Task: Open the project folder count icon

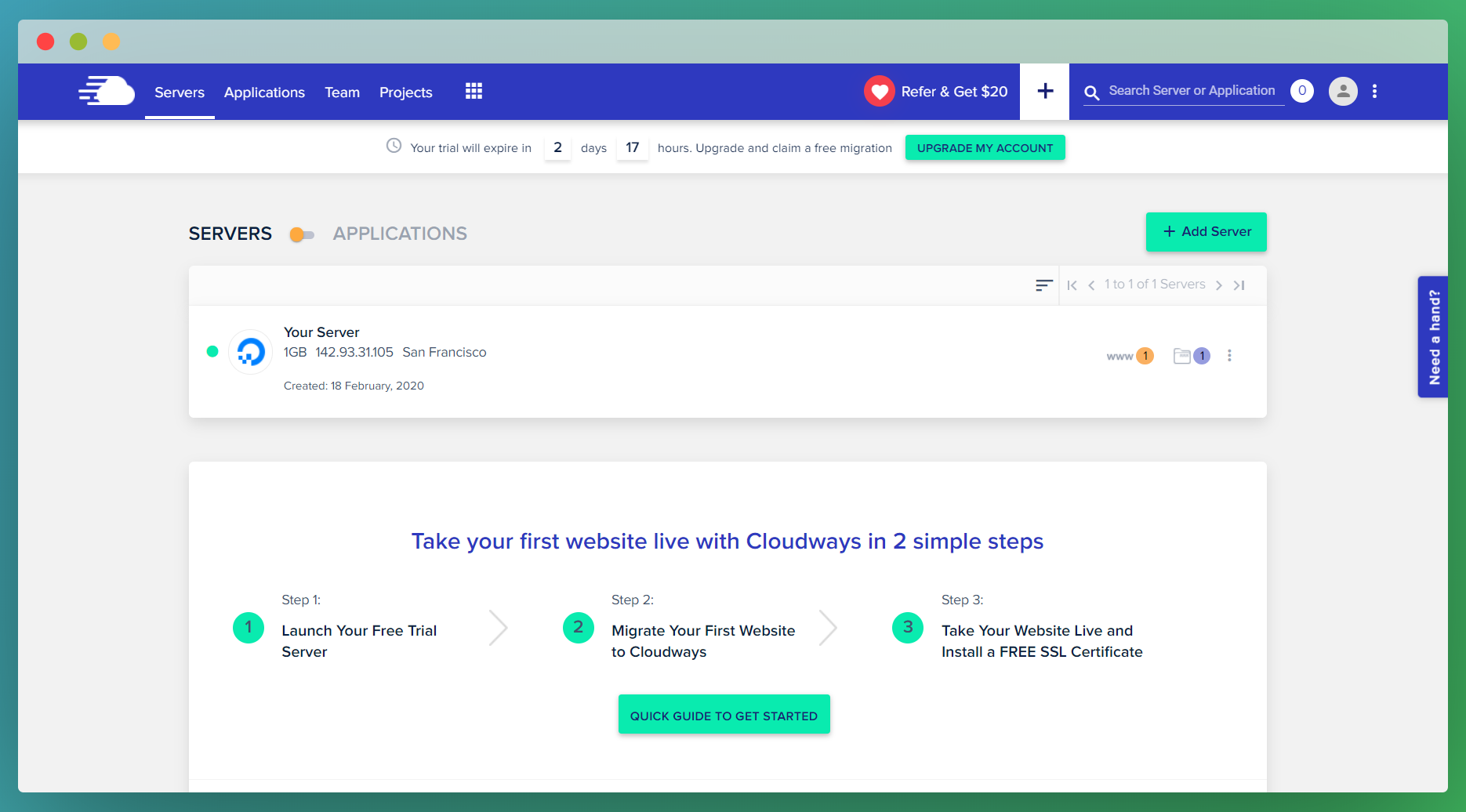Action: (x=1192, y=356)
